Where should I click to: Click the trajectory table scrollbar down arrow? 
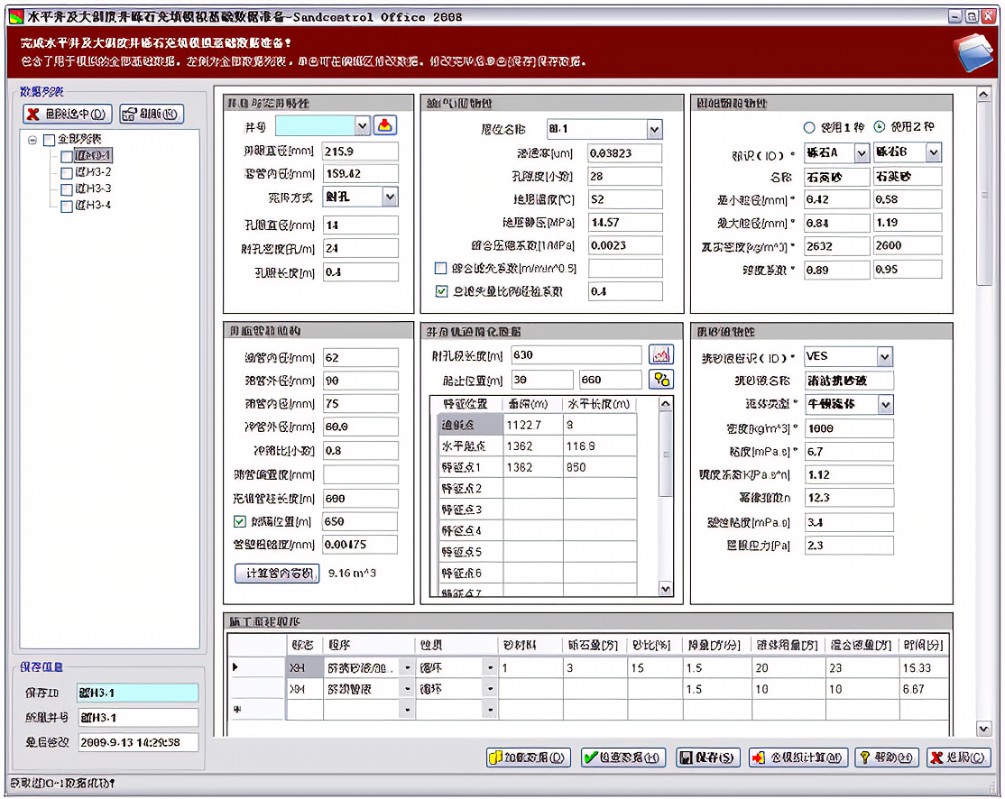pyautogui.click(x=665, y=589)
